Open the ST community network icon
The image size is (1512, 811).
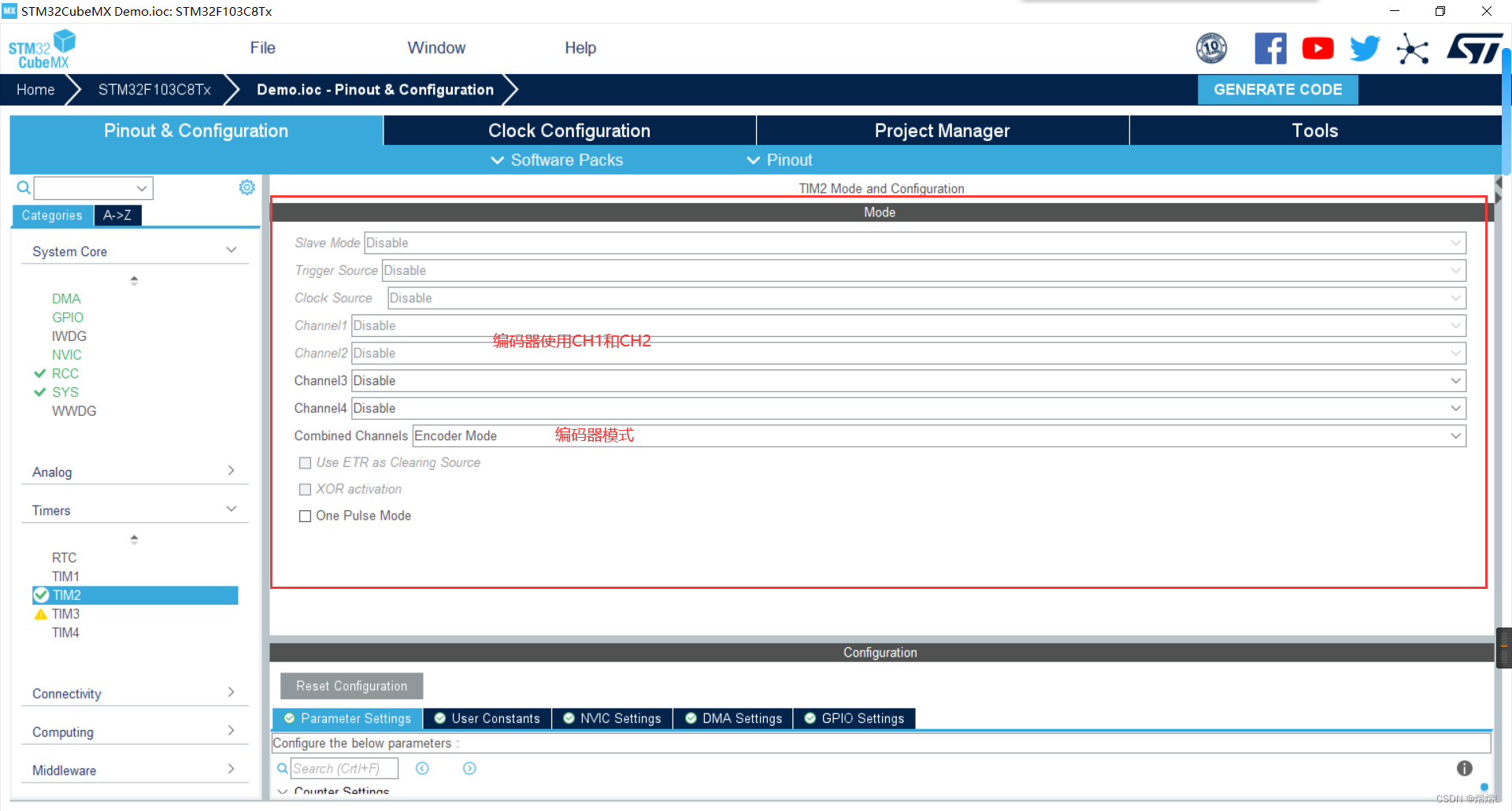1413,49
